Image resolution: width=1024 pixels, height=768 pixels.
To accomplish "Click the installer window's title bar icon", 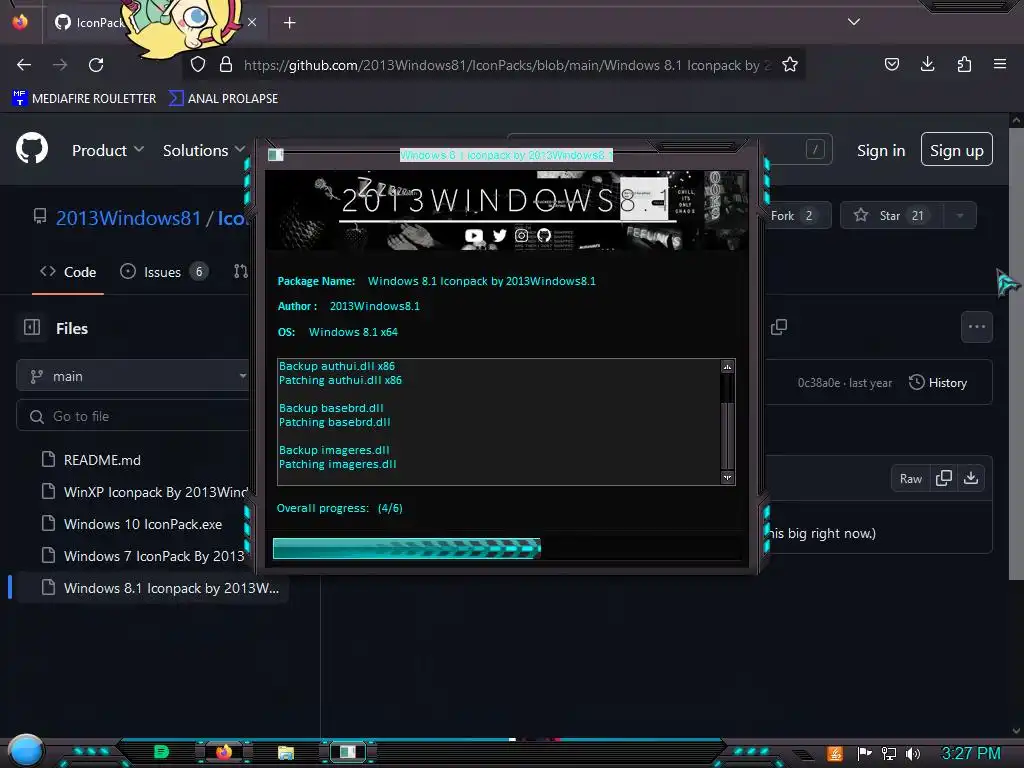I will (276, 155).
